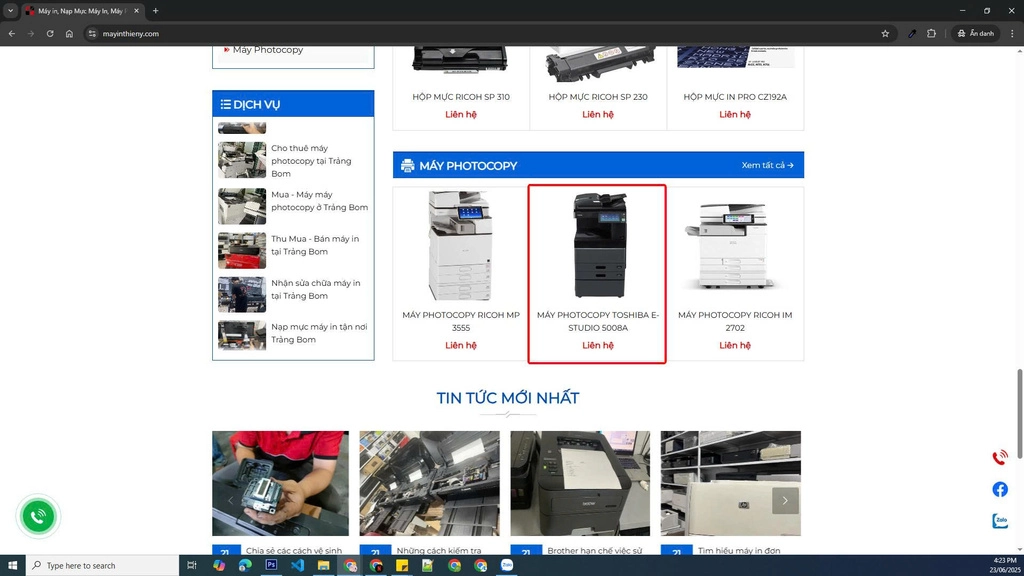Open Visual Studio Code from taskbar
1024x576 pixels.
point(297,566)
